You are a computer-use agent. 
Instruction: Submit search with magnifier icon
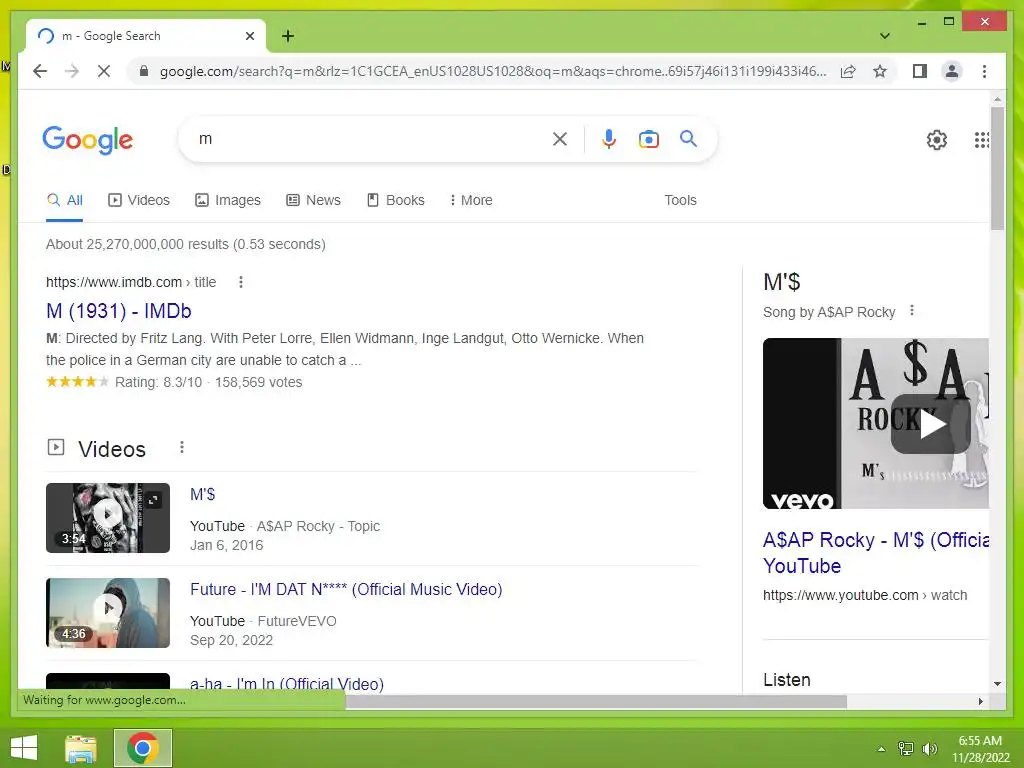pos(688,138)
